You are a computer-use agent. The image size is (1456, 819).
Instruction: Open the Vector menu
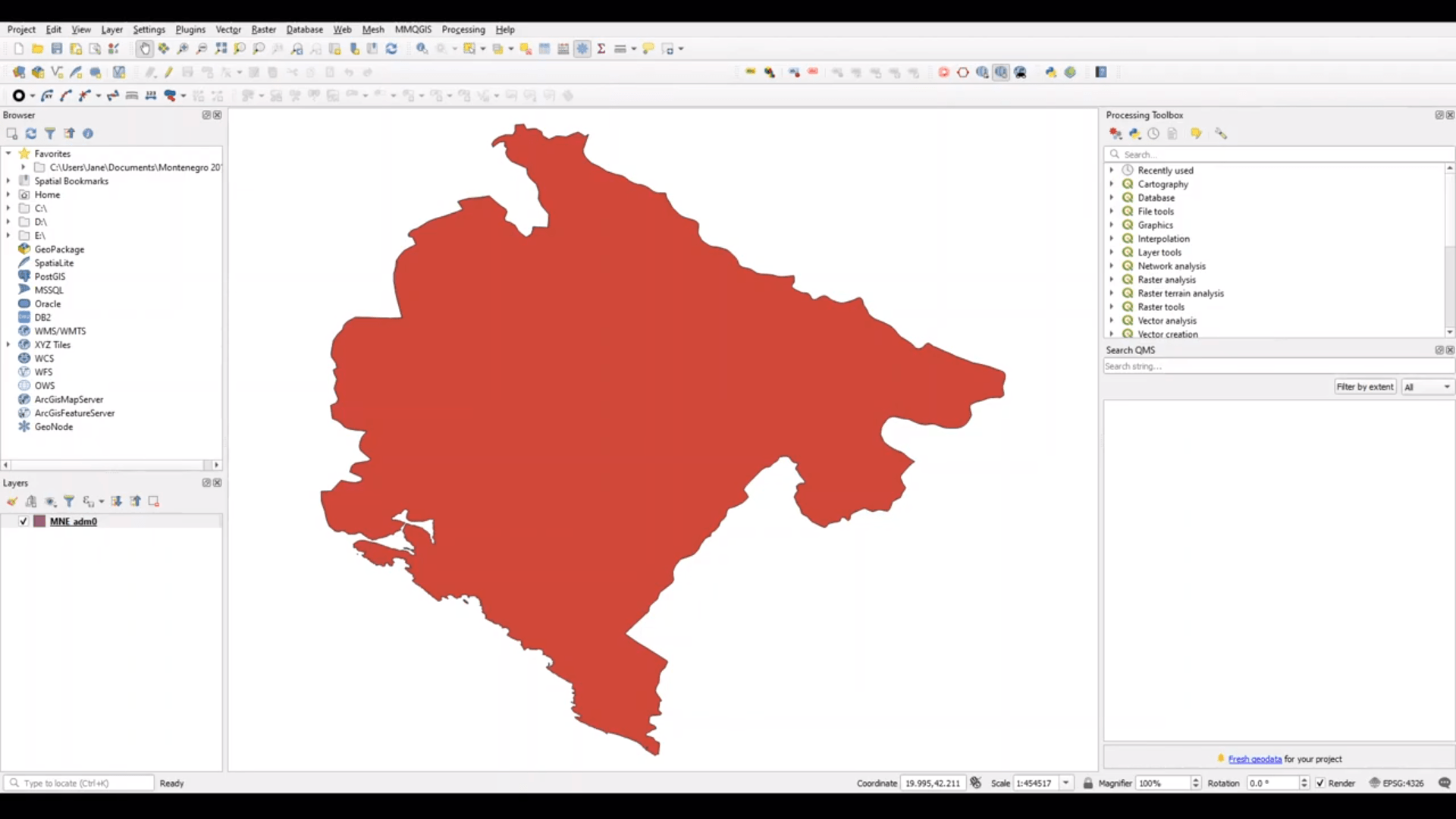[x=228, y=30]
